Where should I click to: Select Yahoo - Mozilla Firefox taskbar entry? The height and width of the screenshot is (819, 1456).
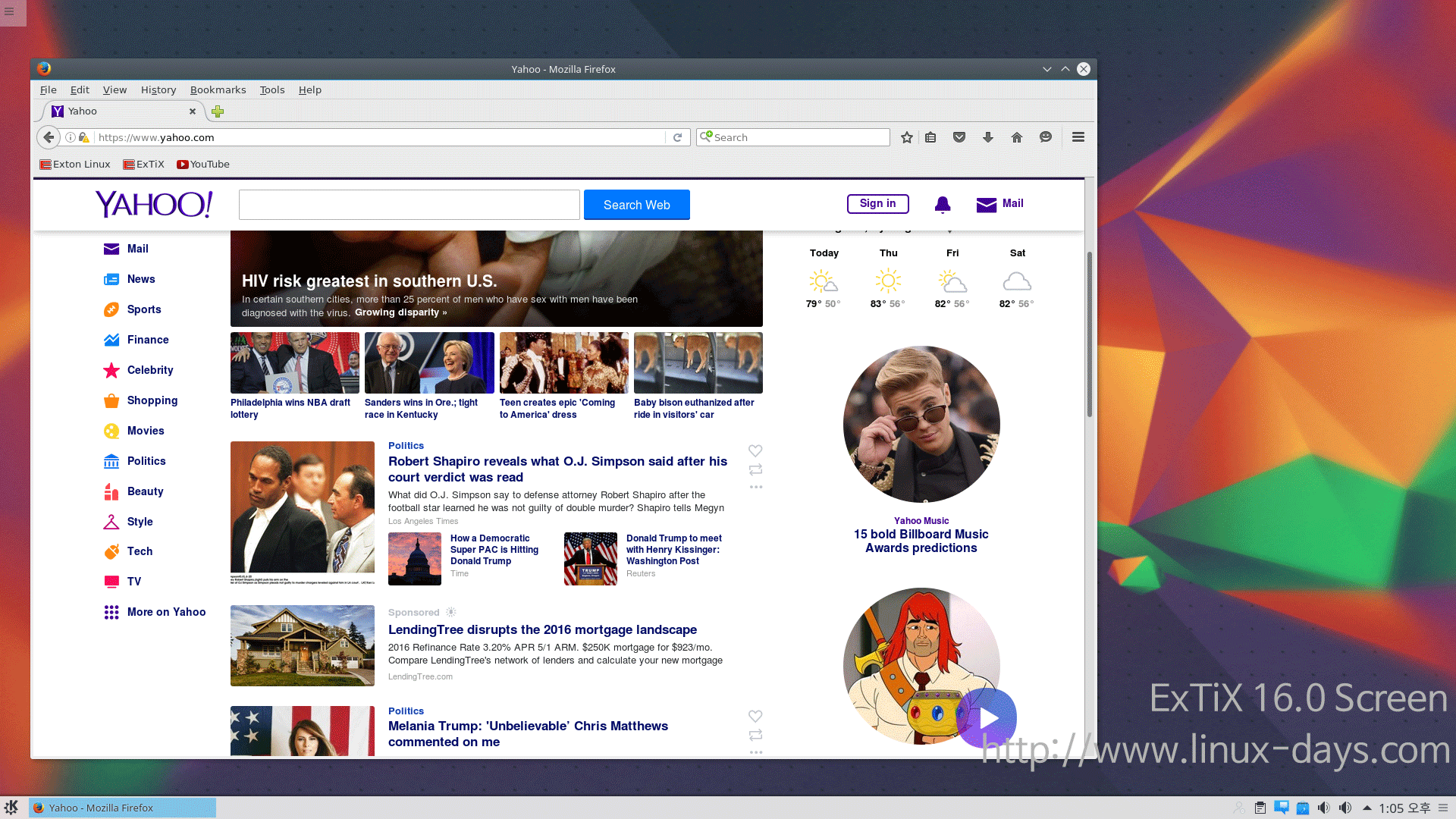click(x=122, y=808)
